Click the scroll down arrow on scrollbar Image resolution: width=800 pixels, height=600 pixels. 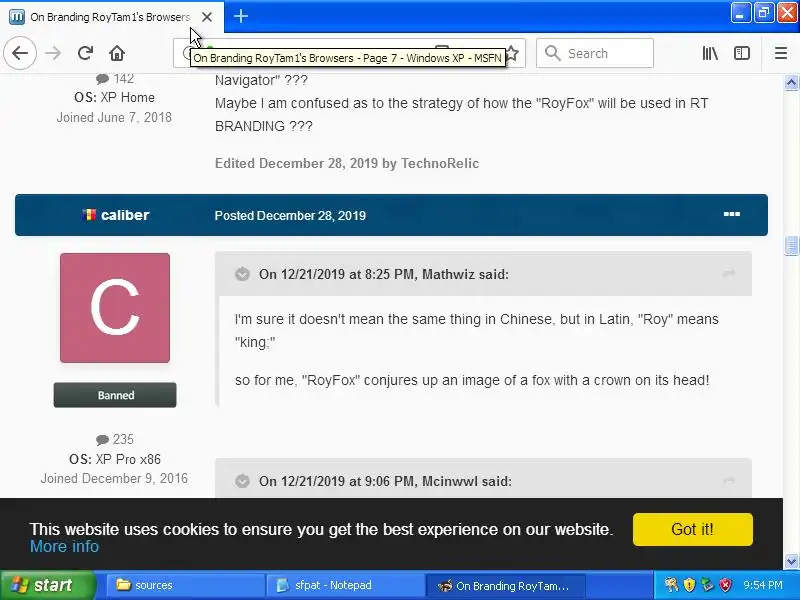click(791, 561)
